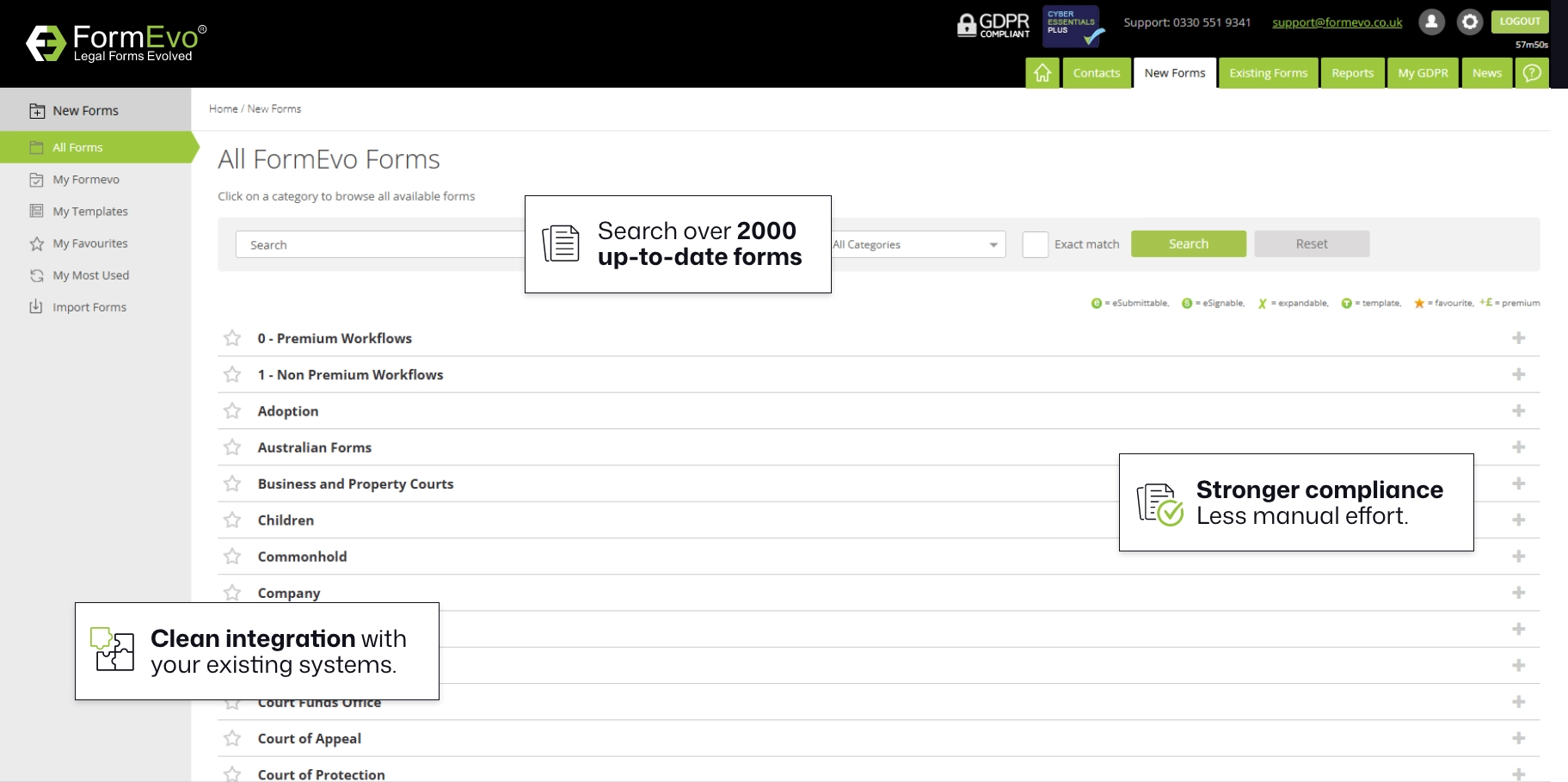Screen dimensions: 1568x782
Task: Enable the Exact match checkbox
Action: coord(1035,244)
